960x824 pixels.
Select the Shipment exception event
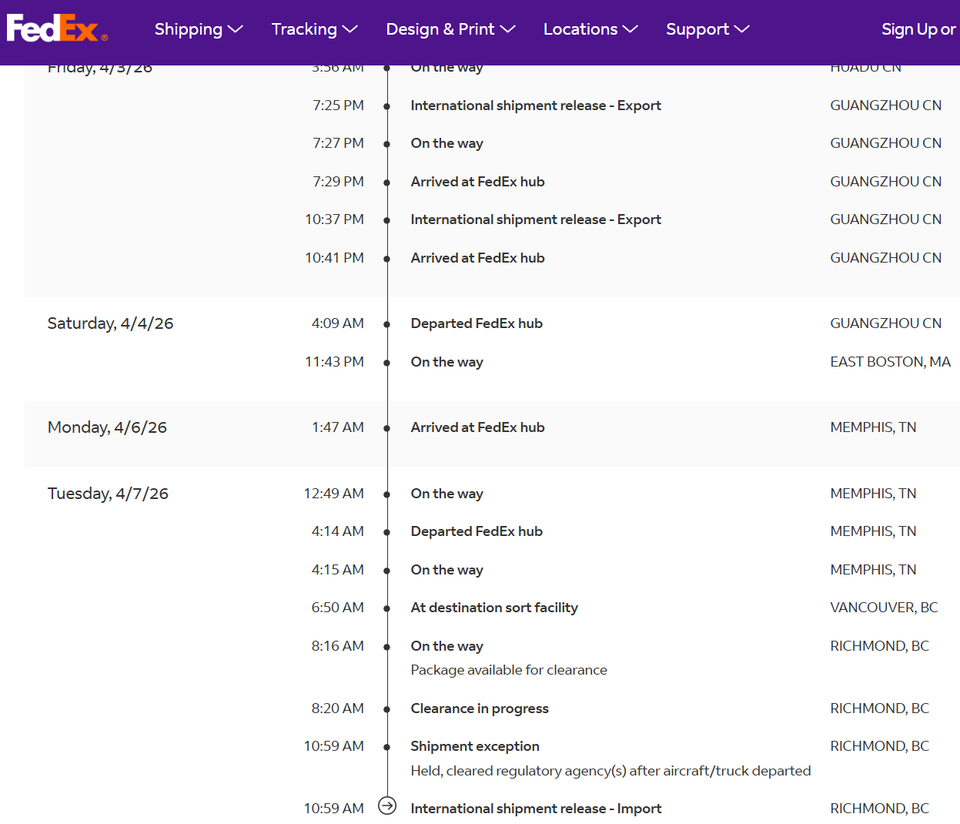(474, 746)
